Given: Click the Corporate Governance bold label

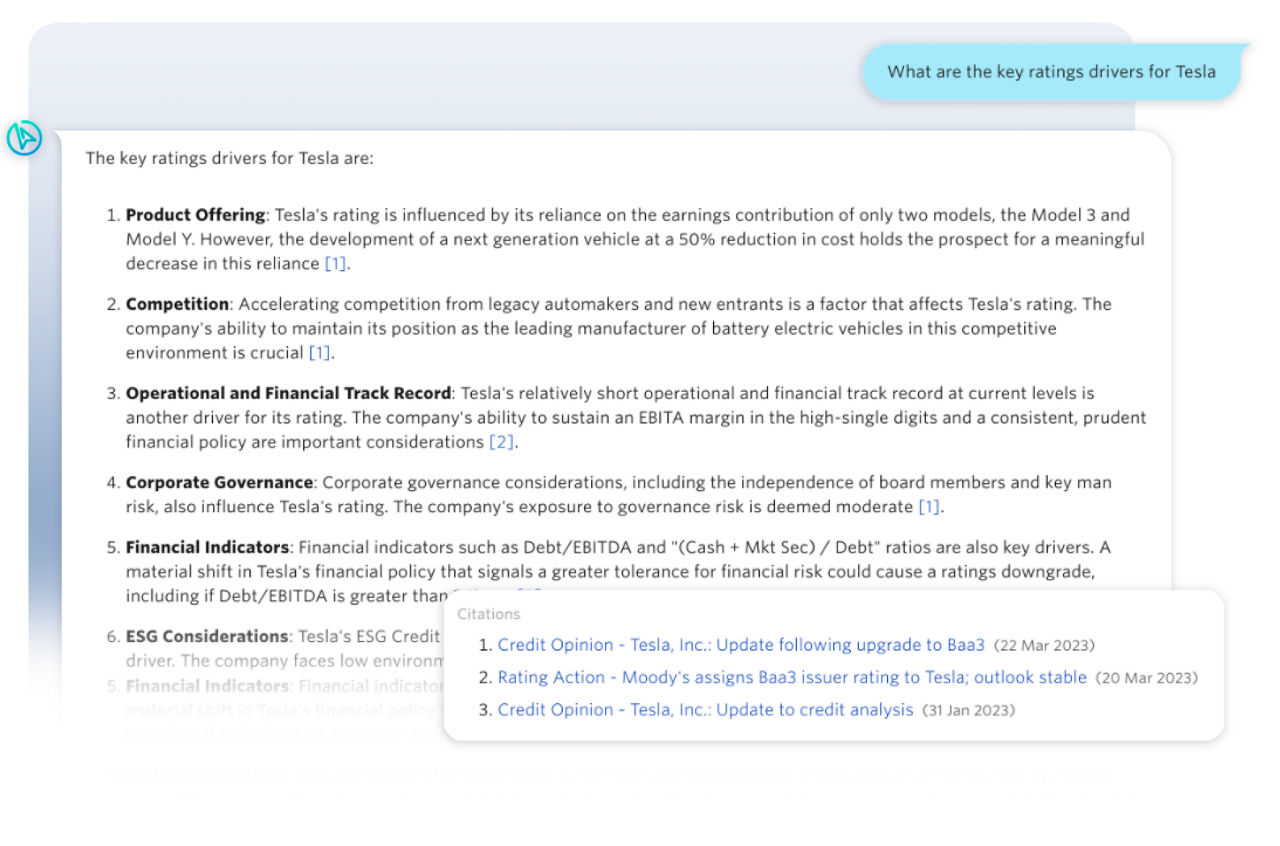Looking at the screenshot, I should coord(218,482).
